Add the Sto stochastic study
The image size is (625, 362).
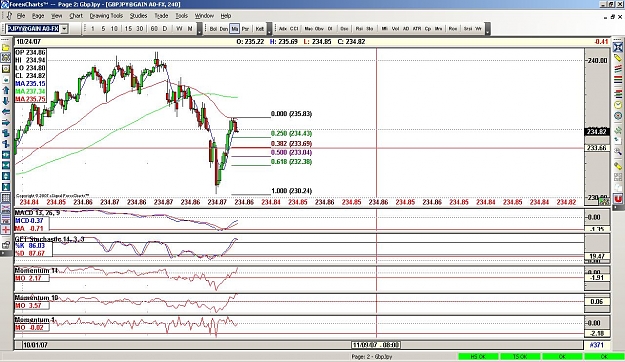(369, 29)
